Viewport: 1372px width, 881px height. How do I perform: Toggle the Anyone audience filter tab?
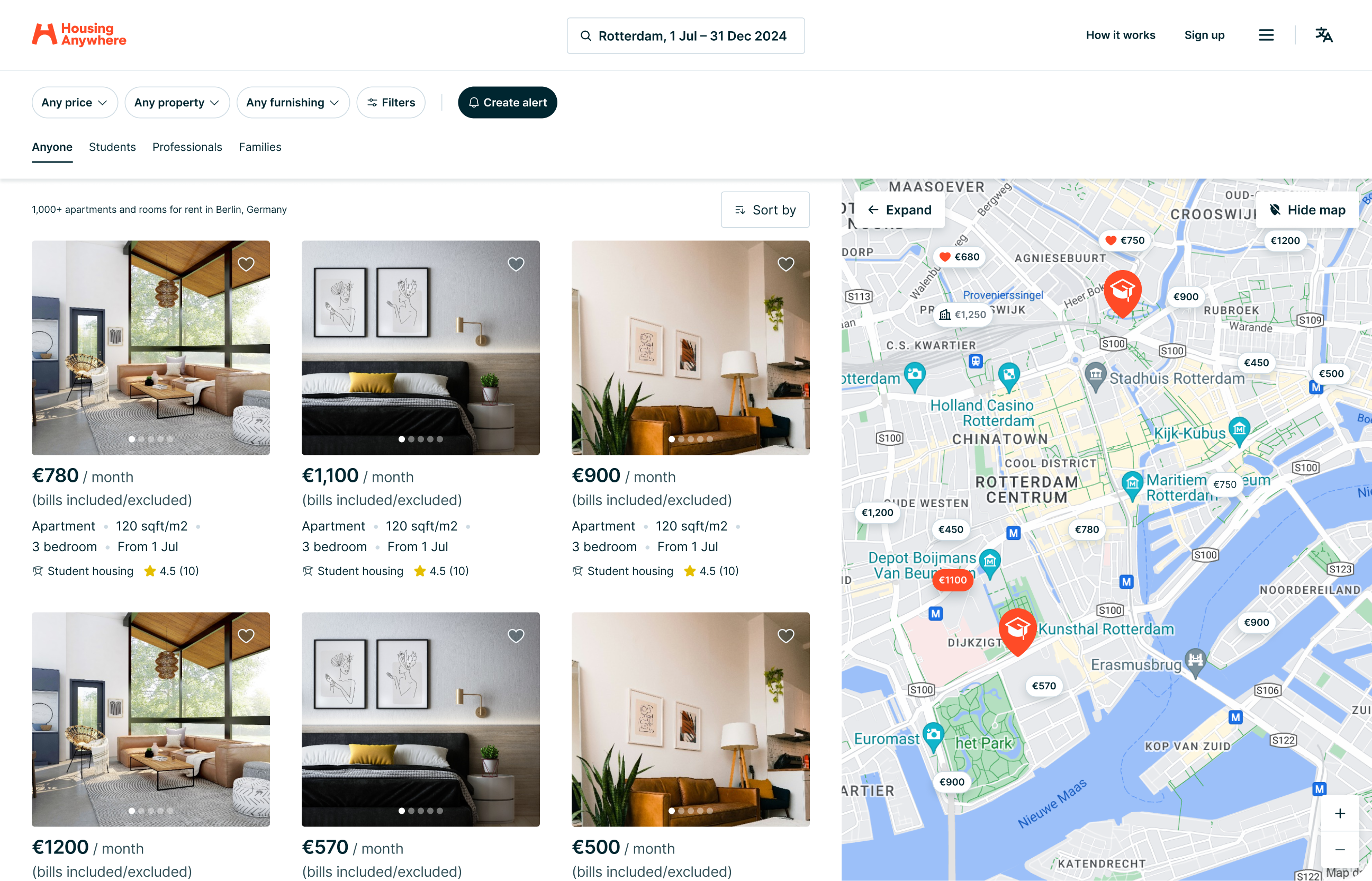[51, 147]
